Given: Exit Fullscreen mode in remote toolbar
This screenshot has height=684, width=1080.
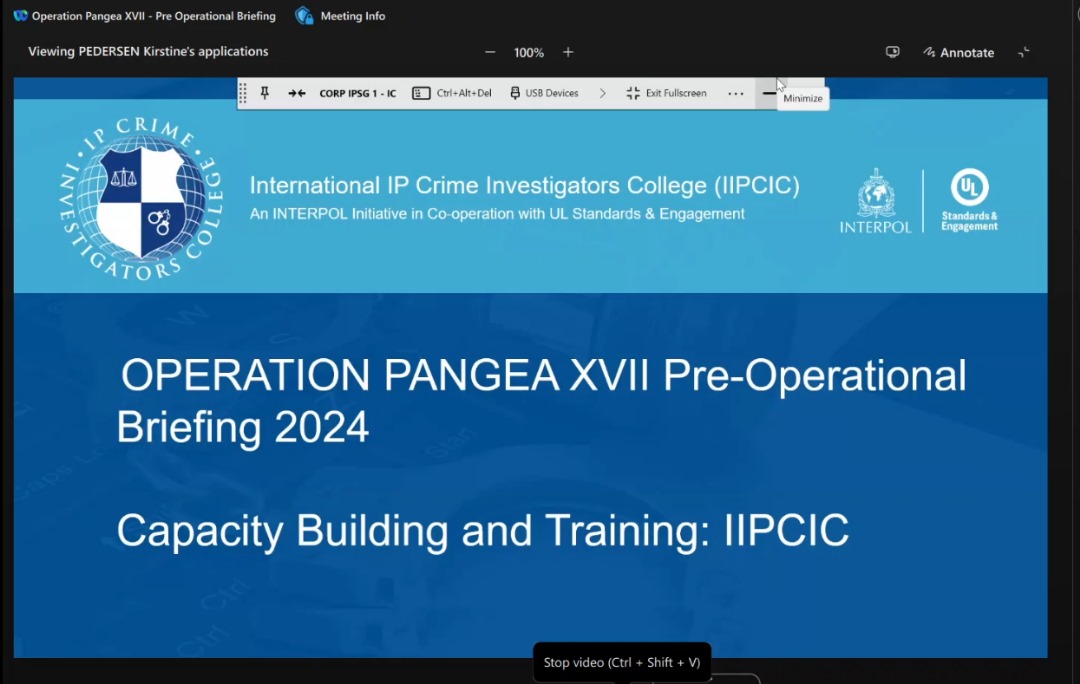Looking at the screenshot, I should point(666,93).
